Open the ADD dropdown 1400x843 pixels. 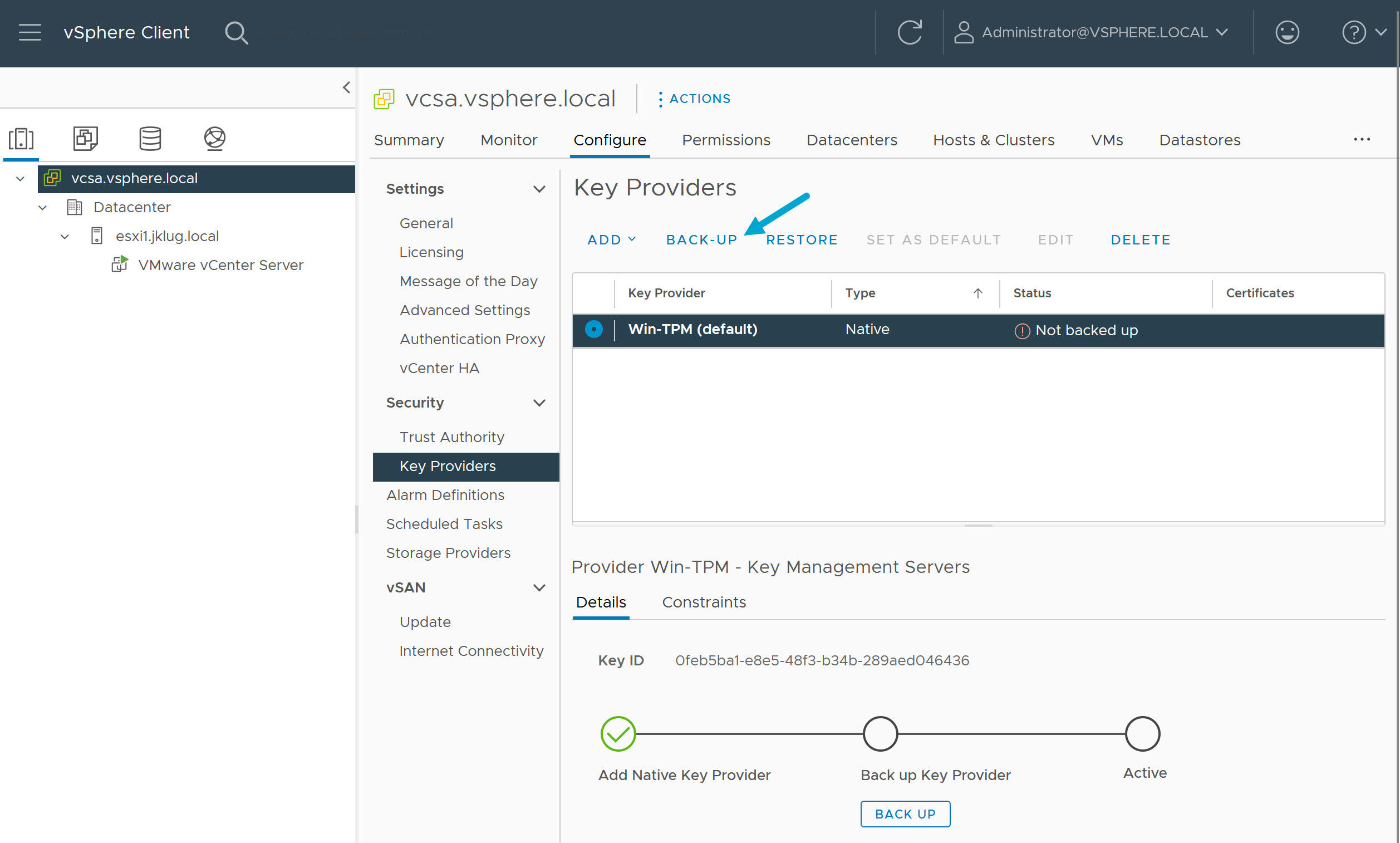[x=612, y=240]
